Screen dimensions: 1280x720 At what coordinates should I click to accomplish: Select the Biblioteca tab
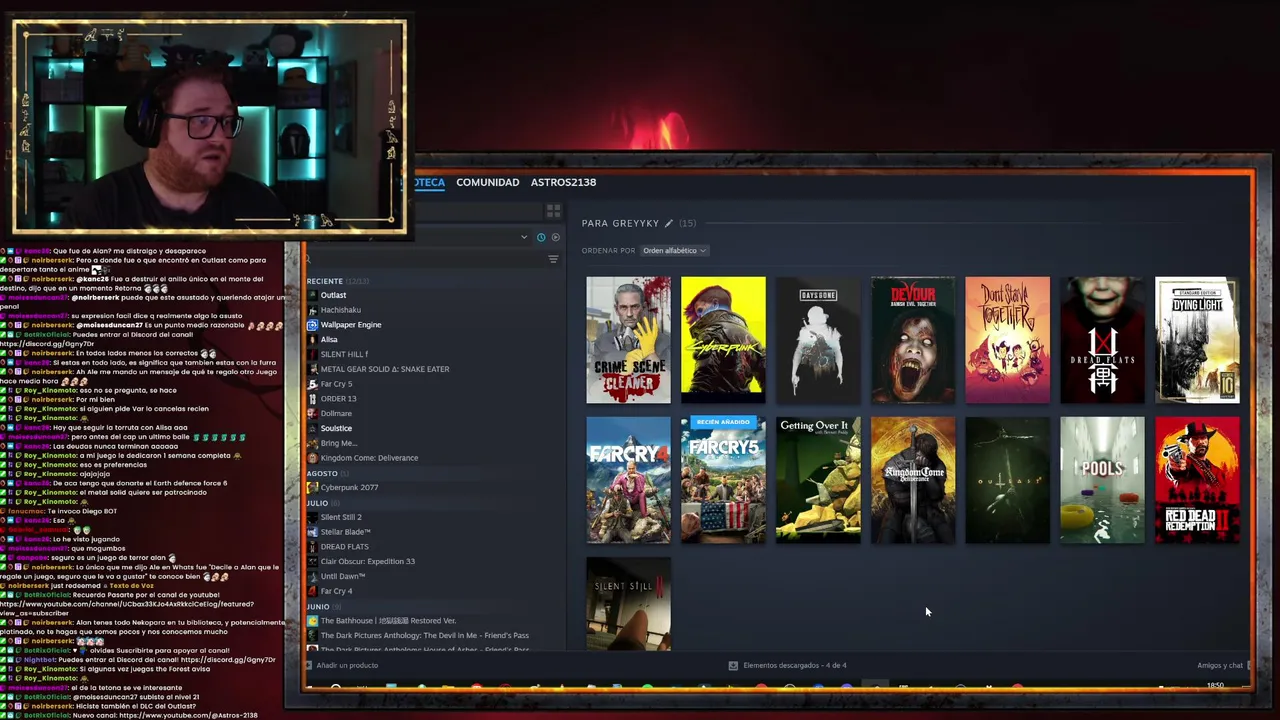[x=429, y=182]
